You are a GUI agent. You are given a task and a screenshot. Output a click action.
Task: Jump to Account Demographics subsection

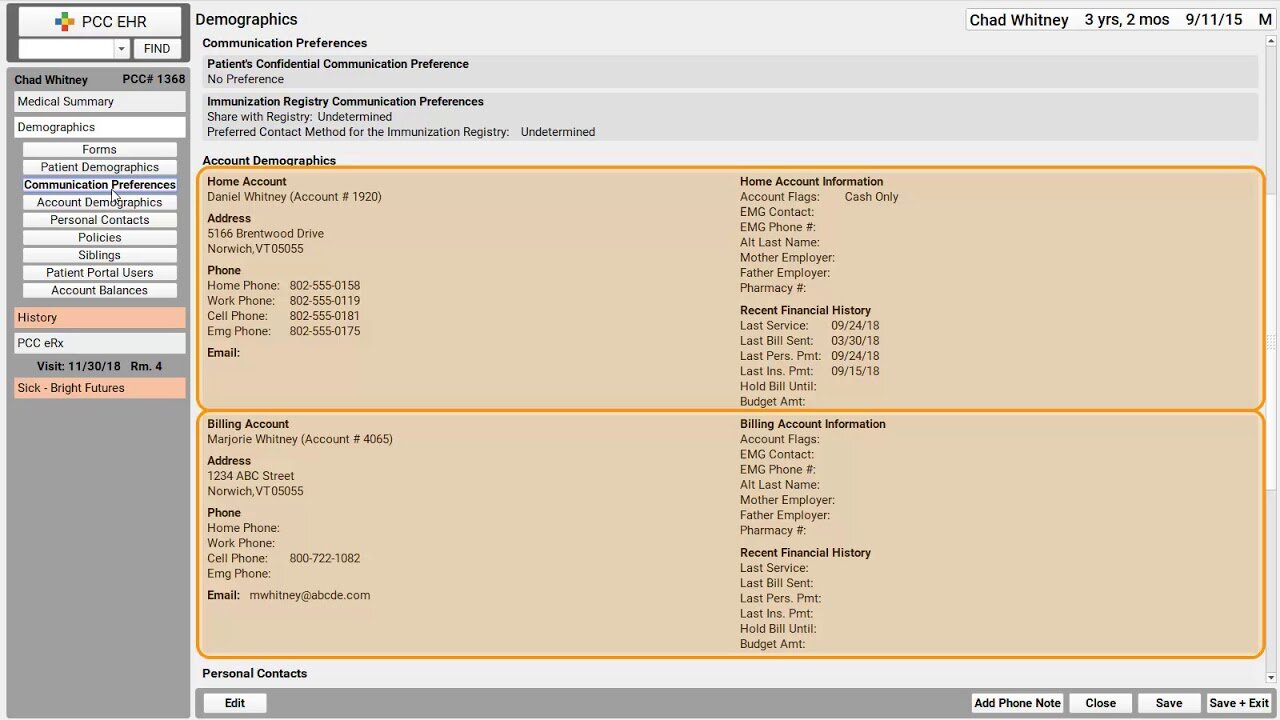point(99,202)
